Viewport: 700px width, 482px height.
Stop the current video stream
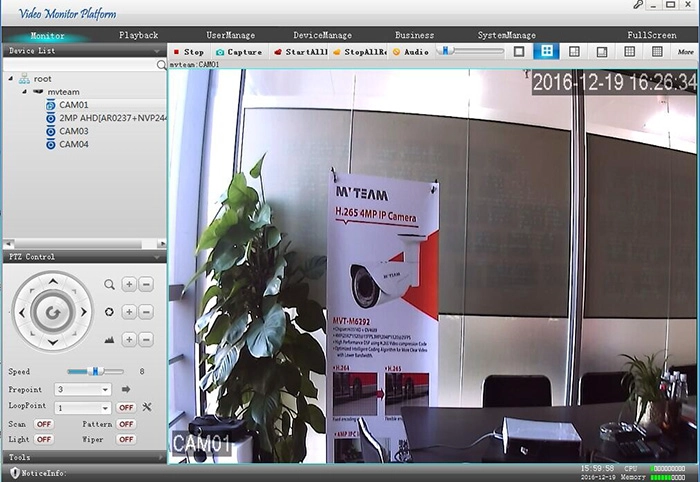point(189,52)
